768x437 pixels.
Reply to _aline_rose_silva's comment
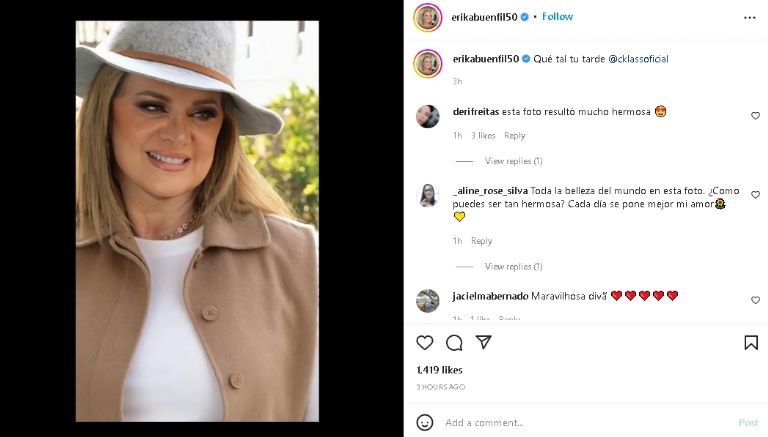tap(482, 241)
